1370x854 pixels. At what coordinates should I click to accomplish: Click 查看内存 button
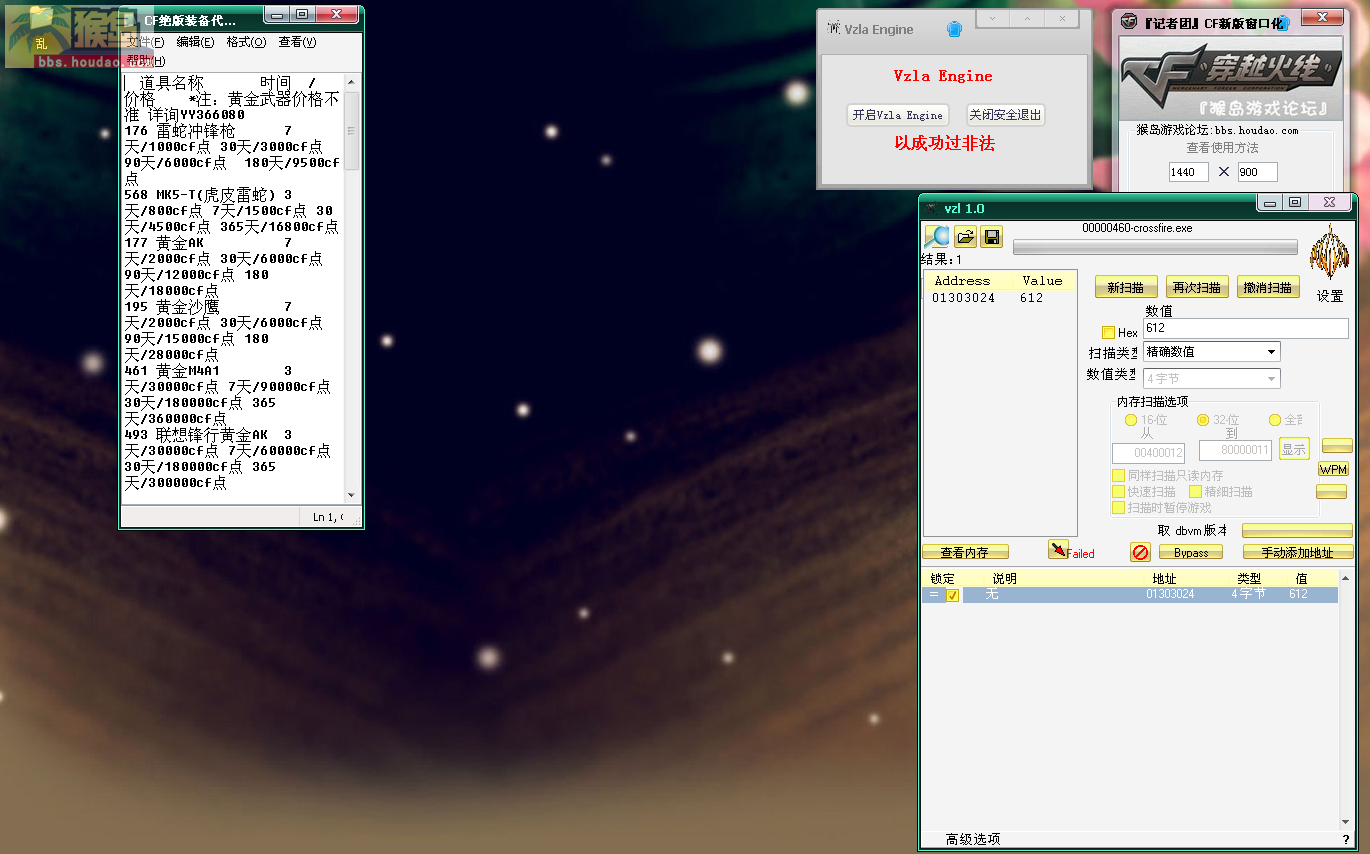click(x=965, y=552)
